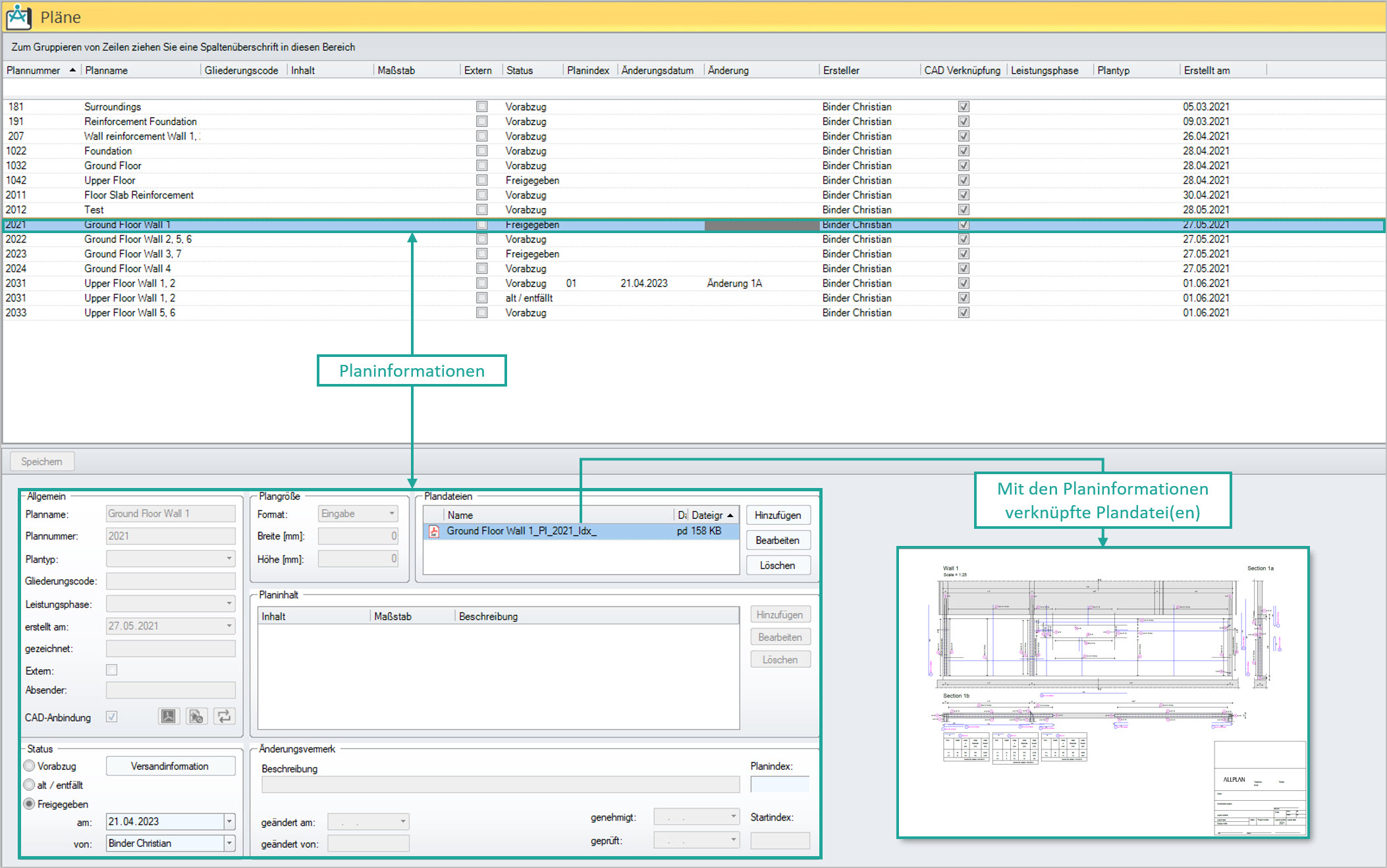Open the status date picker dropdown
Screen dimensions: 1387x868
click(x=229, y=822)
